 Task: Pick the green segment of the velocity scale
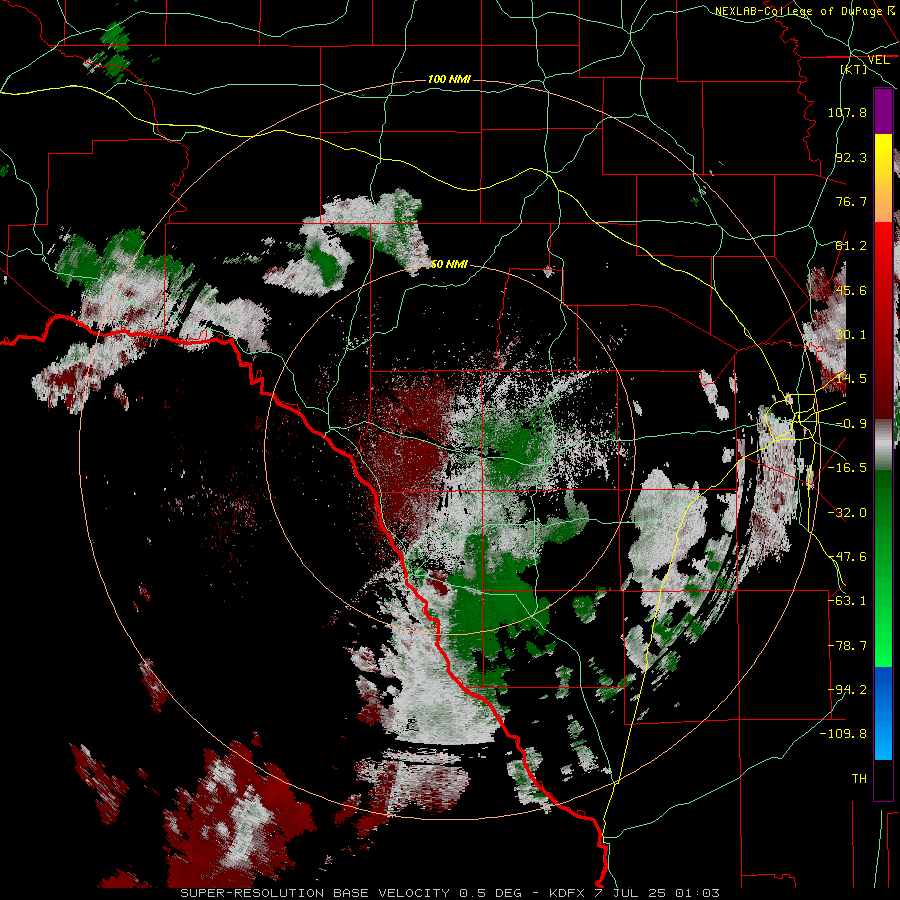[883, 568]
